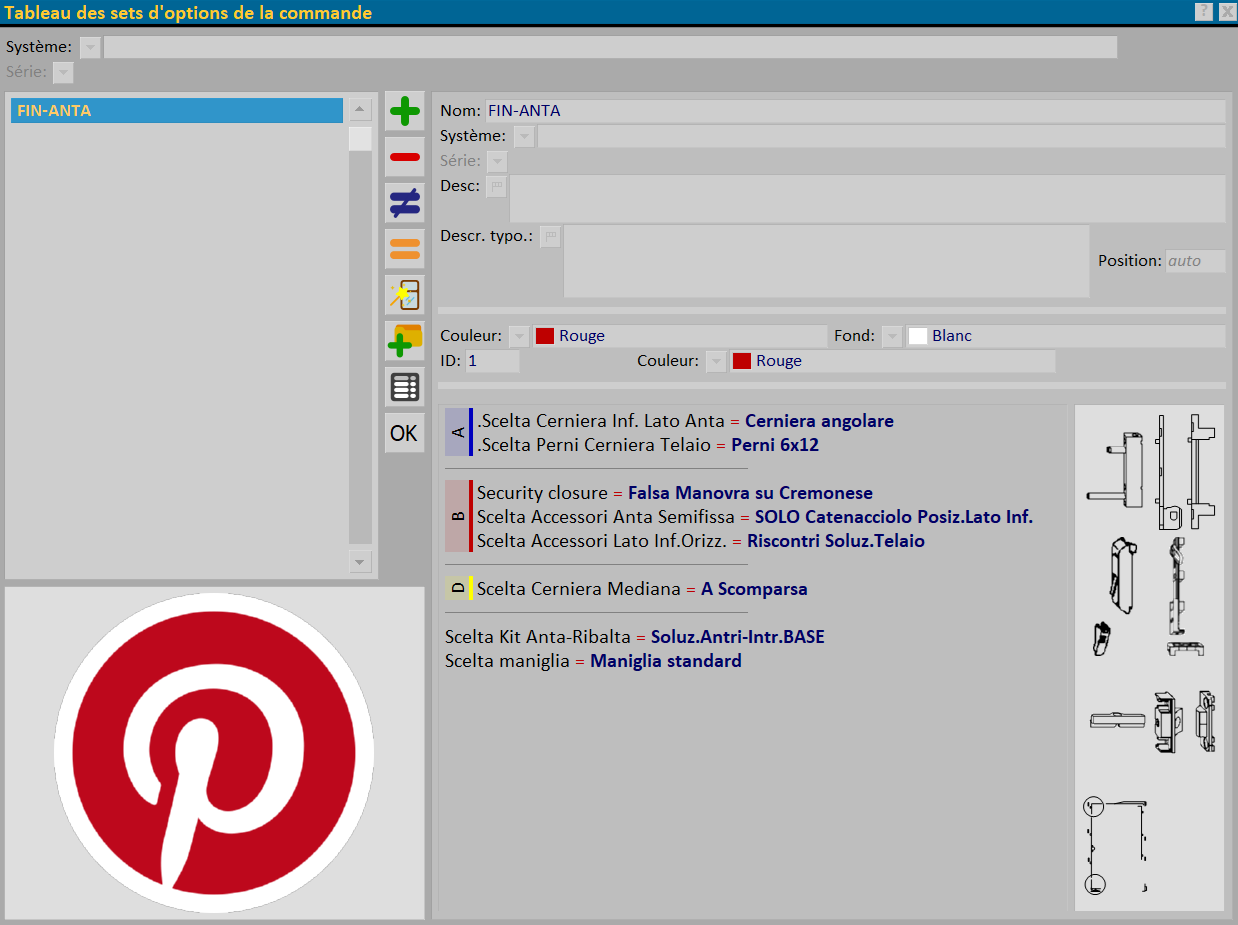Select the FIN-ANTA set in the list
Viewport: 1238px width, 925px height.
[177, 111]
